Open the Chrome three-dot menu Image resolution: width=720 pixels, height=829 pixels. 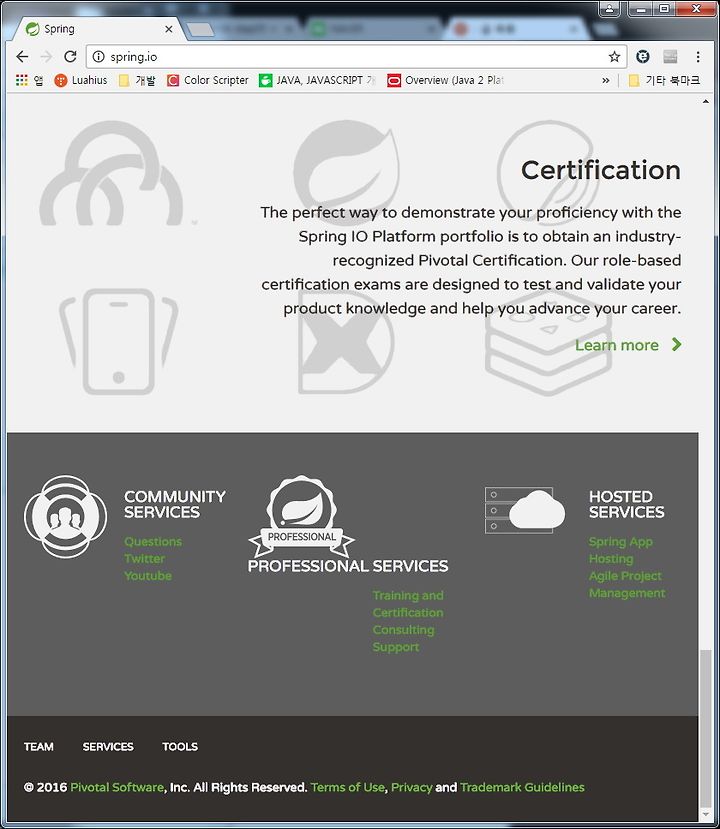[698, 57]
